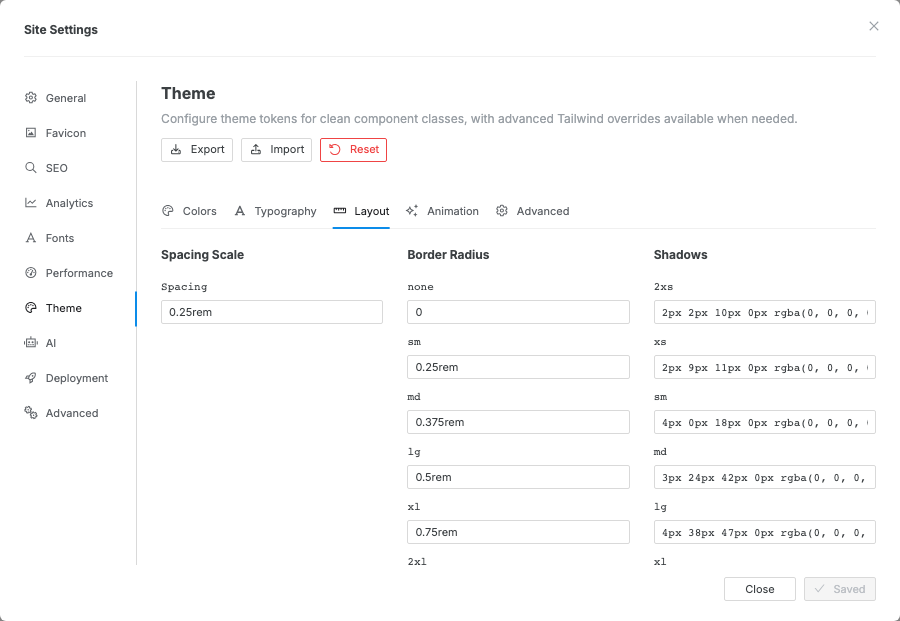Image resolution: width=900 pixels, height=621 pixels.
Task: Click the Deployment rocket icon
Action: click(x=30, y=378)
